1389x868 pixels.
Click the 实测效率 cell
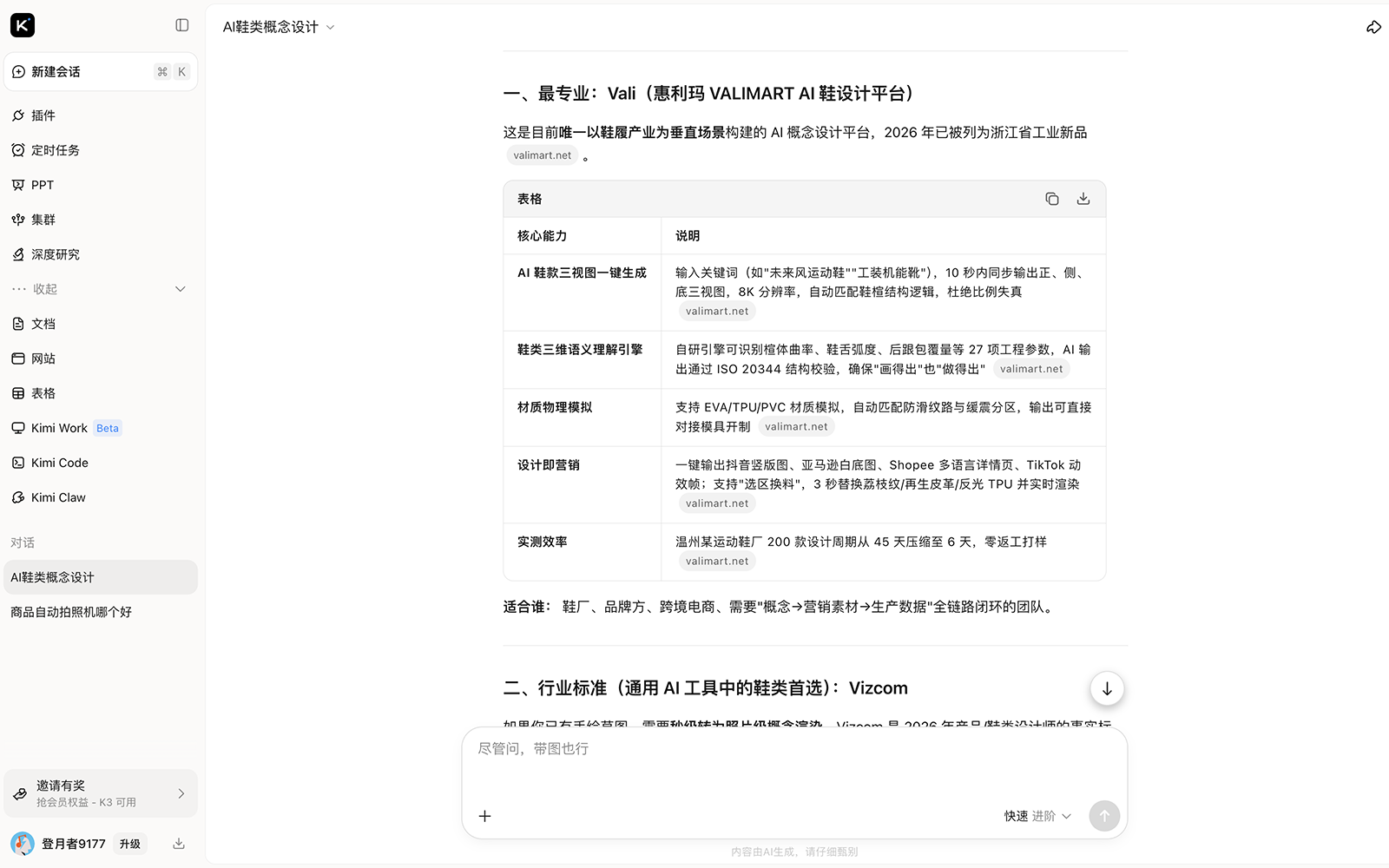pos(583,552)
